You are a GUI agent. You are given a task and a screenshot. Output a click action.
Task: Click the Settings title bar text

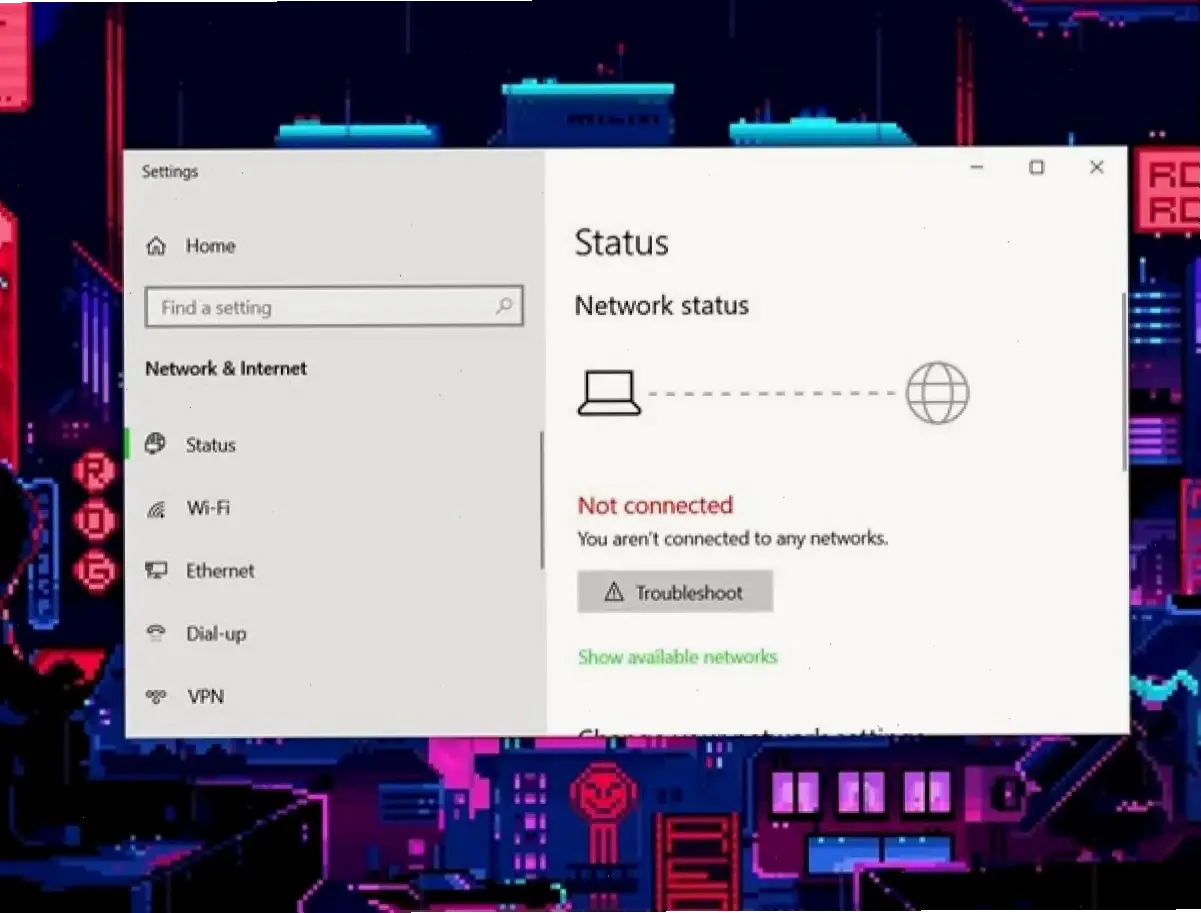coord(170,172)
